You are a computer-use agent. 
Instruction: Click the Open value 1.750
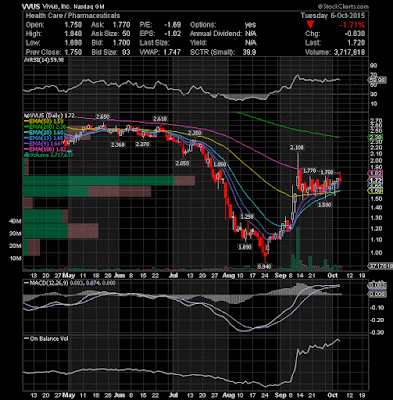coord(74,25)
